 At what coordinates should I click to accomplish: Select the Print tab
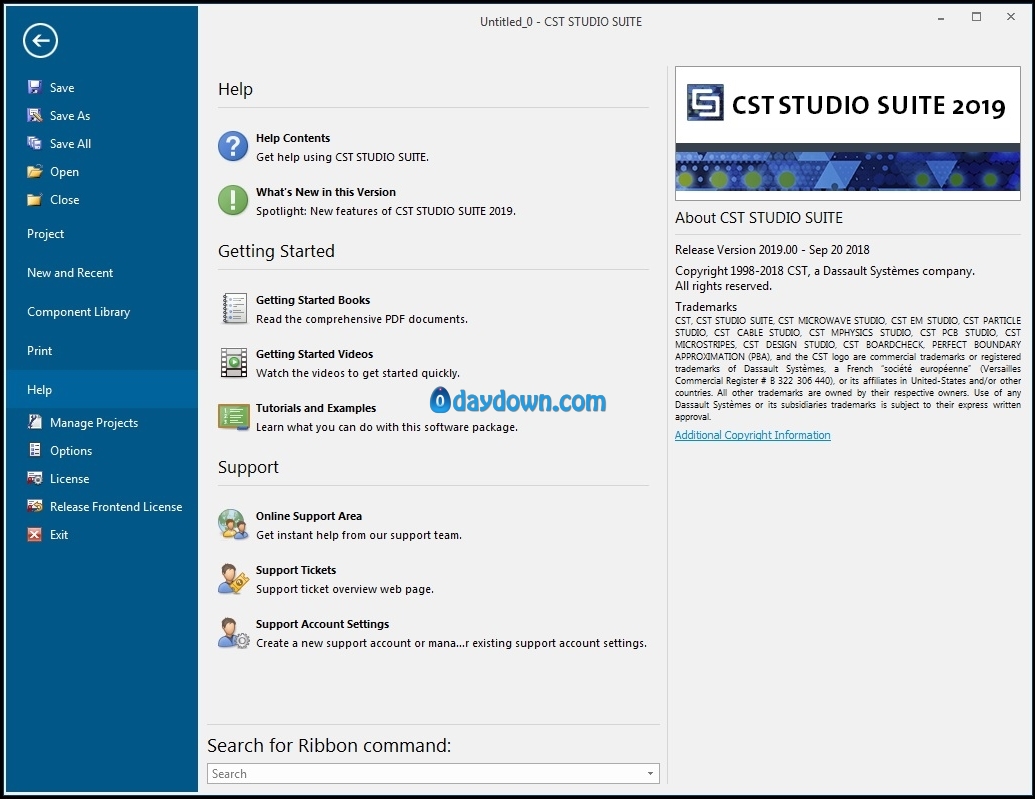tap(40, 351)
